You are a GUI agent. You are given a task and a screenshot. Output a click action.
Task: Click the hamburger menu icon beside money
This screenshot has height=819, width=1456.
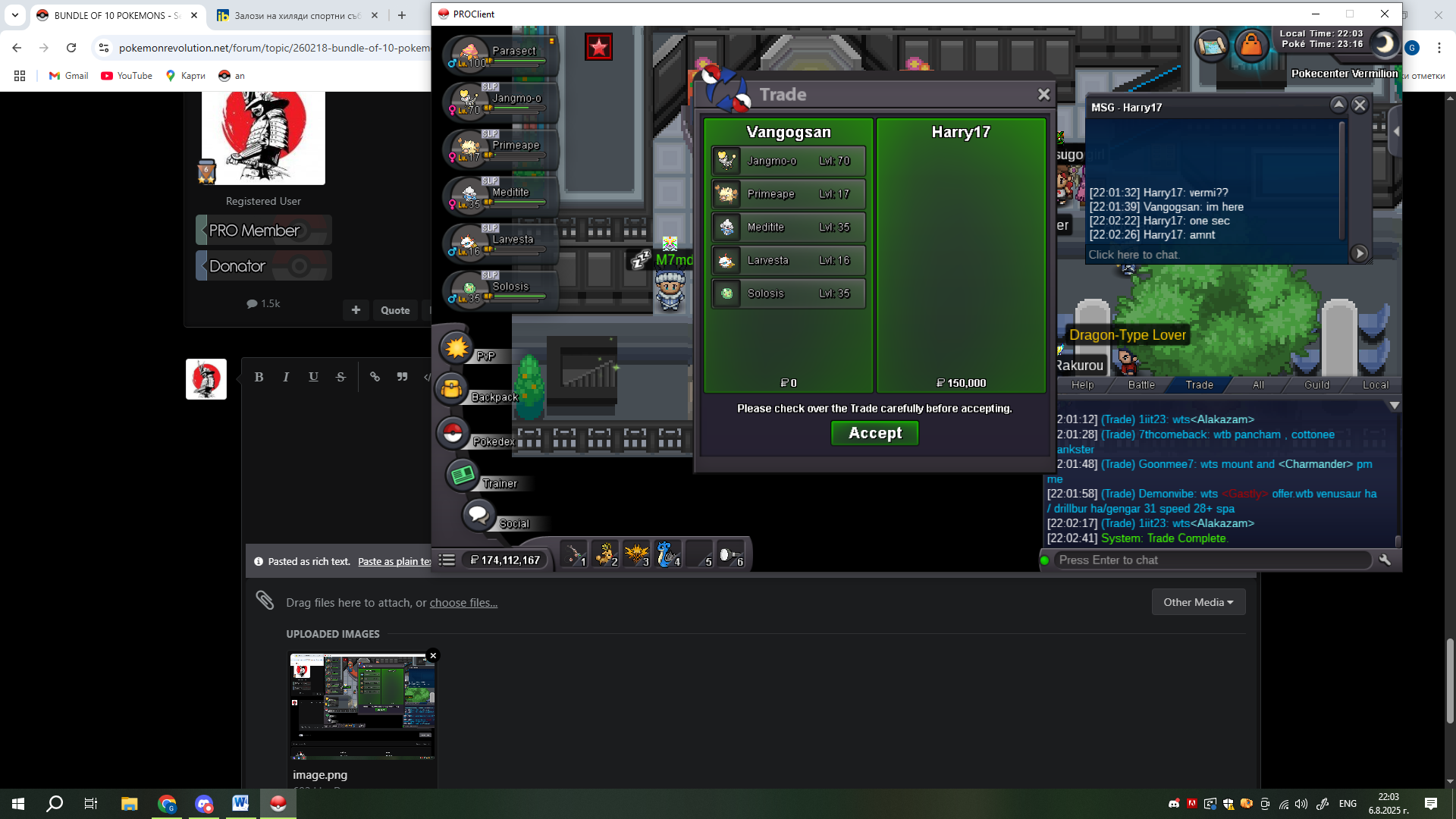tap(447, 560)
